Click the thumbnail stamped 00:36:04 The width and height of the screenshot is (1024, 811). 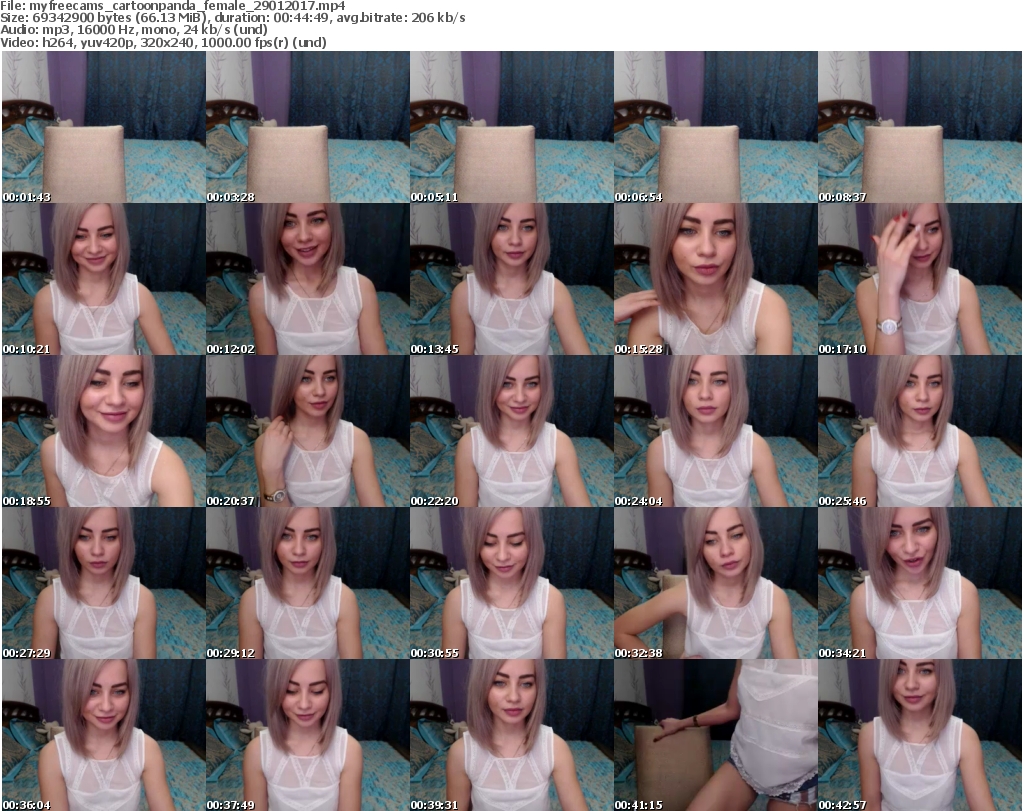point(104,735)
